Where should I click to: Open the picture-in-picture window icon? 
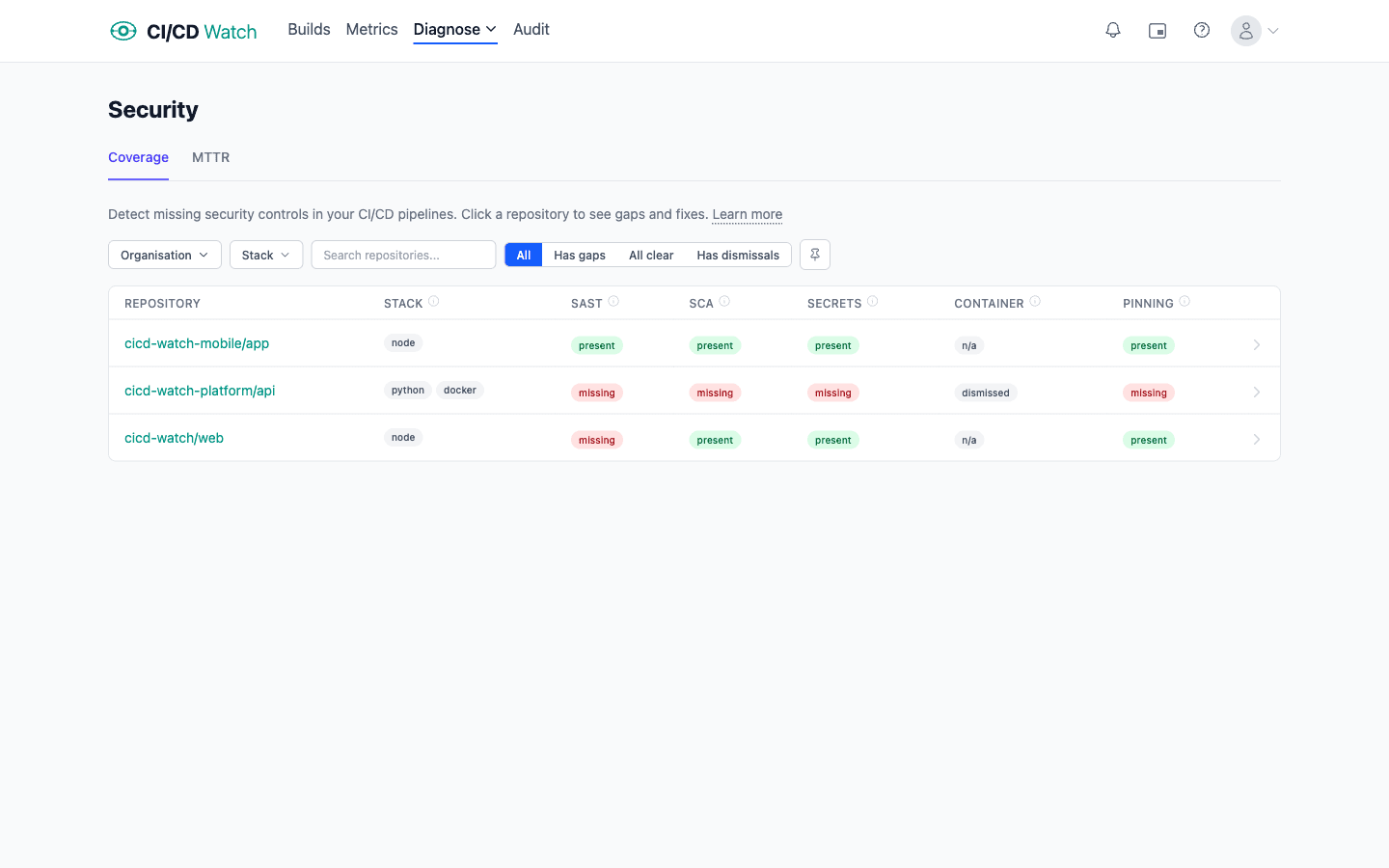tap(1157, 31)
